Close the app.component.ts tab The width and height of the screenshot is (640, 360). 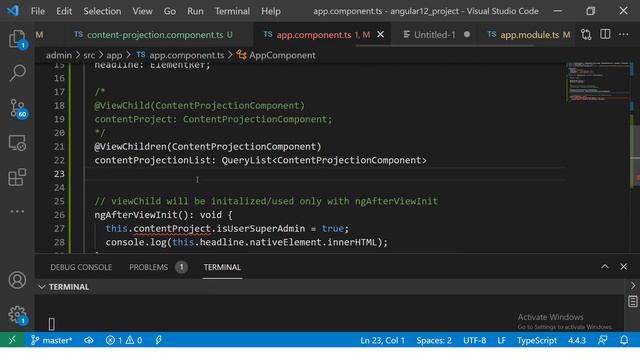click(x=380, y=35)
